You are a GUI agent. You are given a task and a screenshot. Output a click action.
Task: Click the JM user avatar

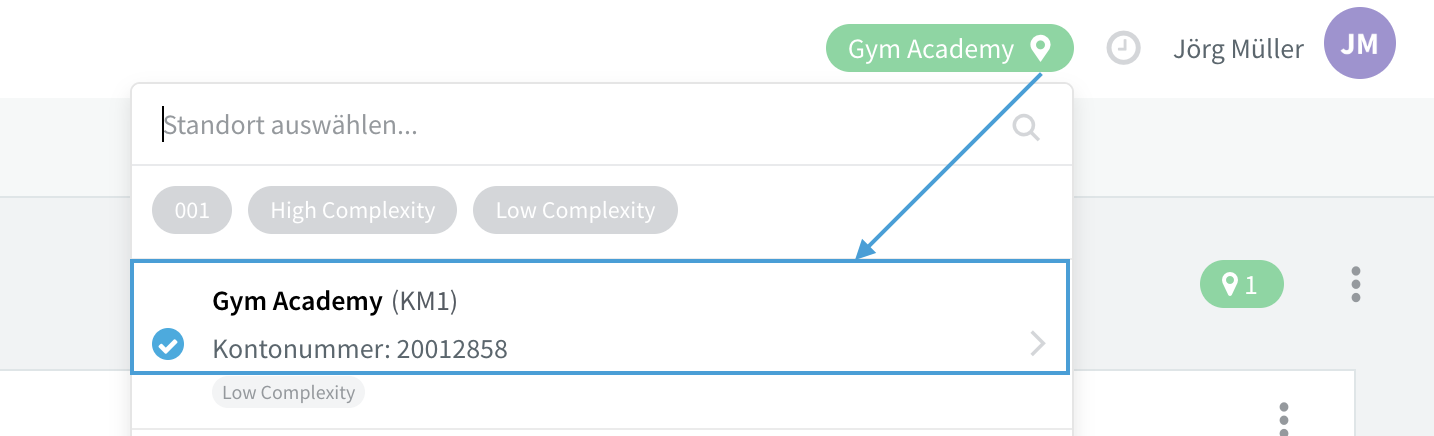pos(1359,44)
